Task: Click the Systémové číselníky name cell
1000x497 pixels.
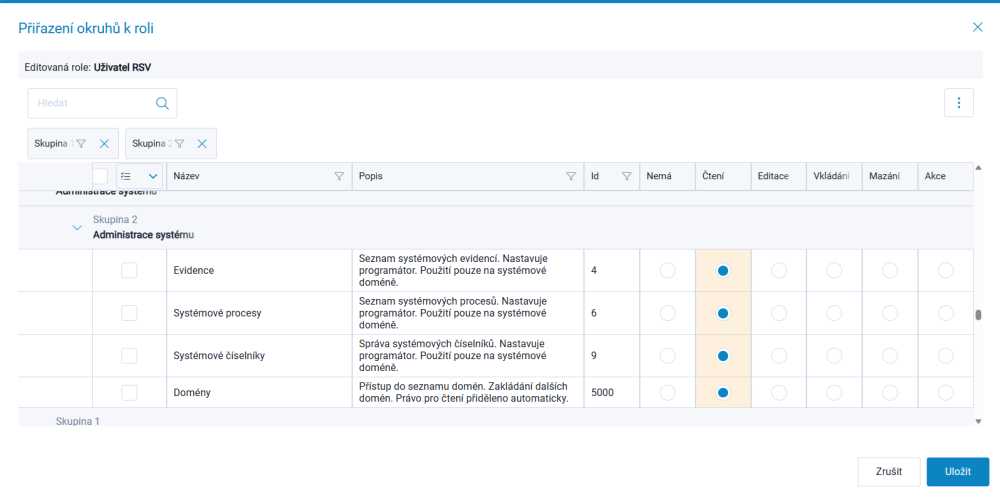Action: (x=259, y=356)
